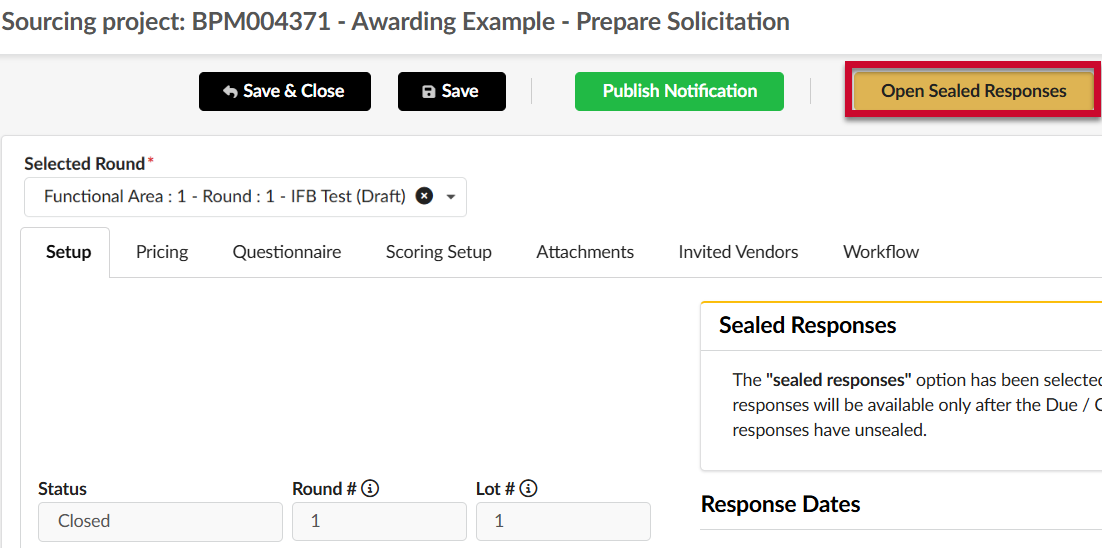Viewport: 1102px width, 548px height.
Task: Click the Lot # input field
Action: click(563, 521)
